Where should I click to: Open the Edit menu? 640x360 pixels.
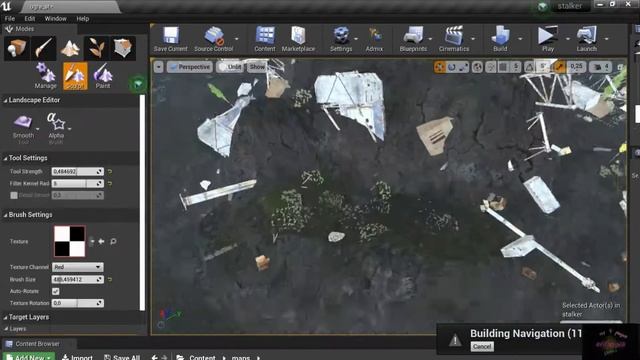point(30,19)
